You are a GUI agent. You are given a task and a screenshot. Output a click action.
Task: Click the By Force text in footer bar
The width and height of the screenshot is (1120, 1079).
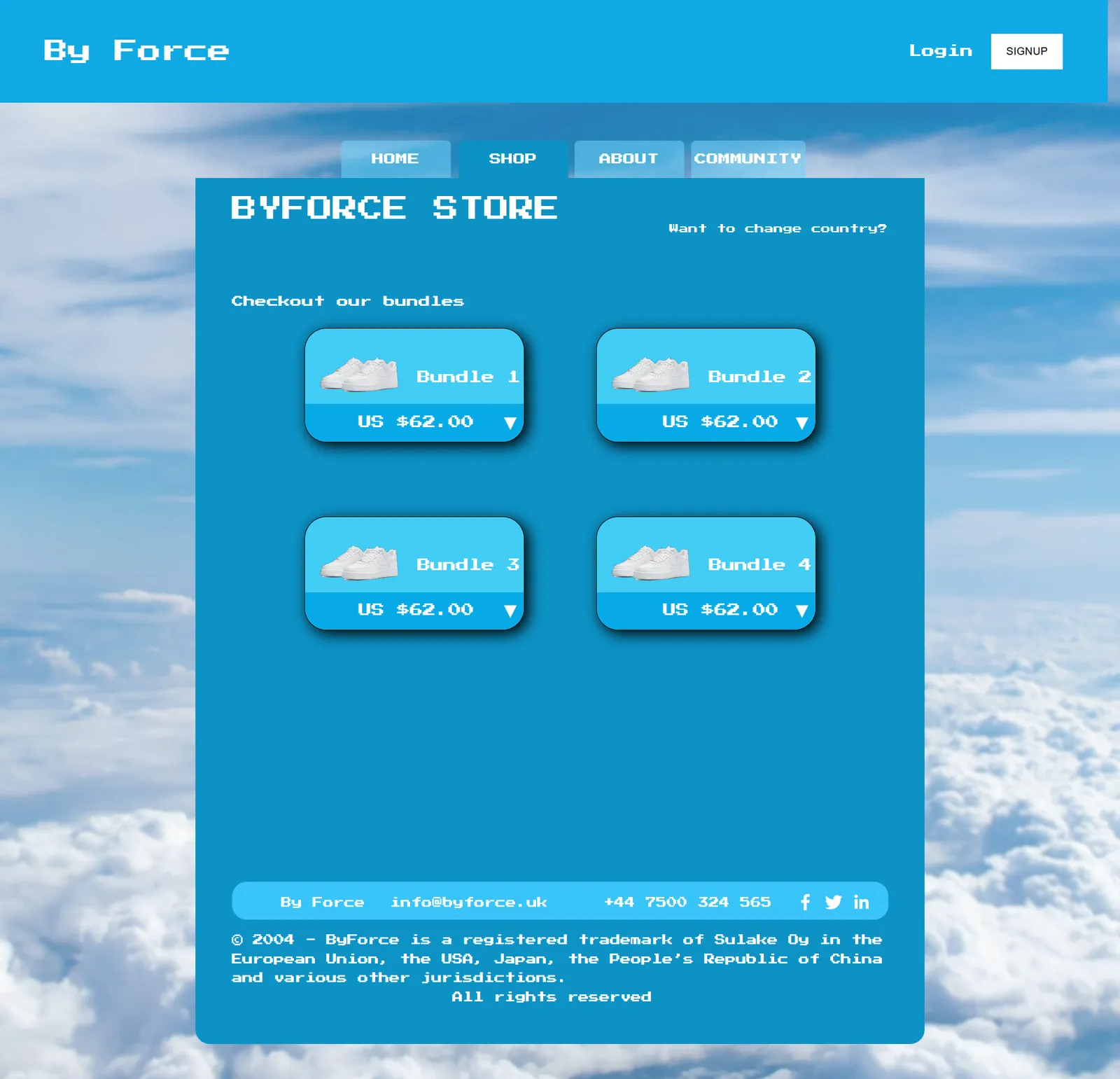tap(322, 902)
